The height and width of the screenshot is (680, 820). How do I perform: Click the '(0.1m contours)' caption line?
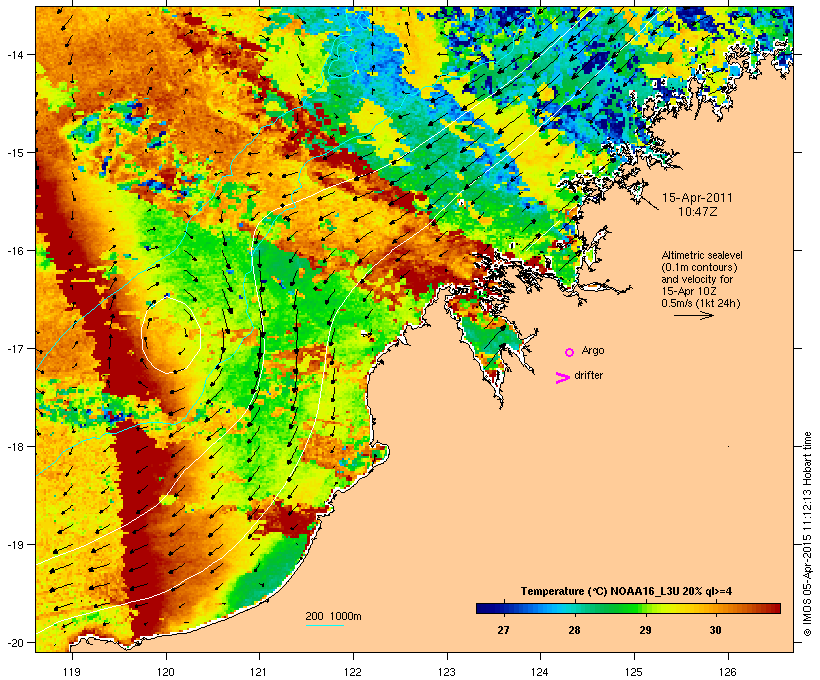699,267
